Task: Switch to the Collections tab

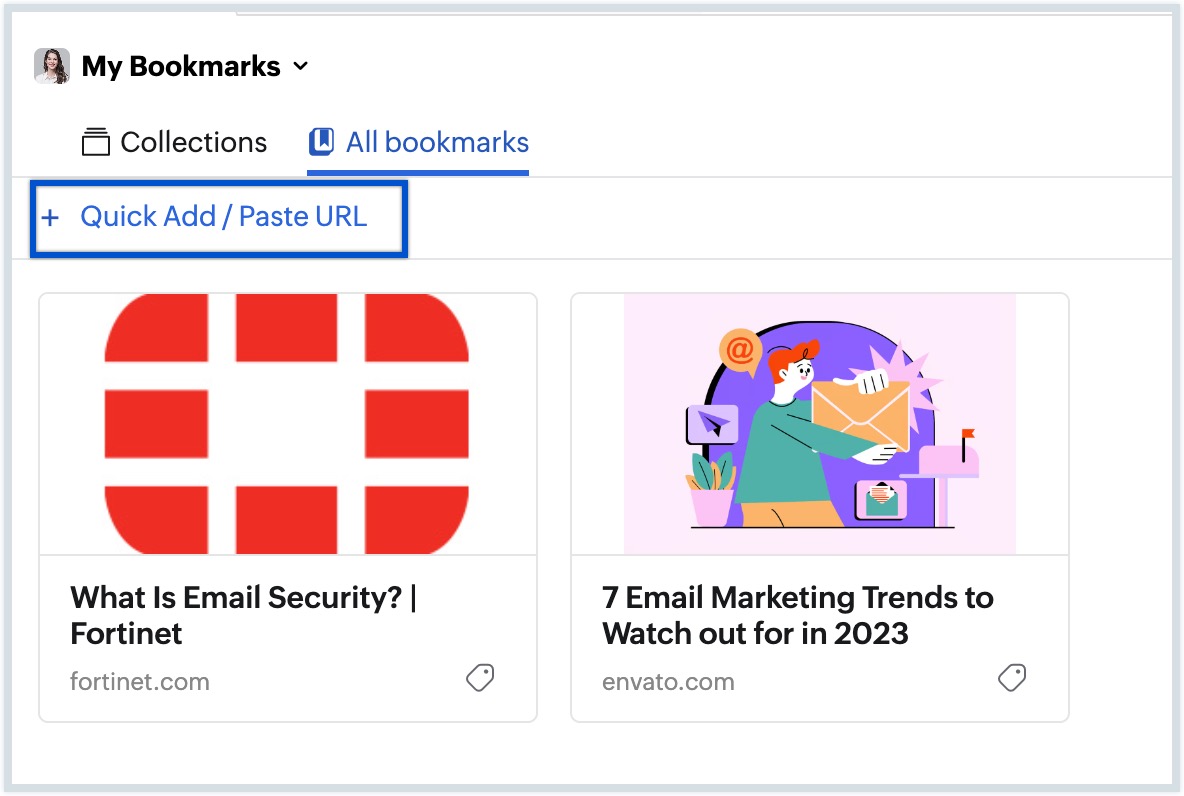Action: pyautogui.click(x=173, y=142)
